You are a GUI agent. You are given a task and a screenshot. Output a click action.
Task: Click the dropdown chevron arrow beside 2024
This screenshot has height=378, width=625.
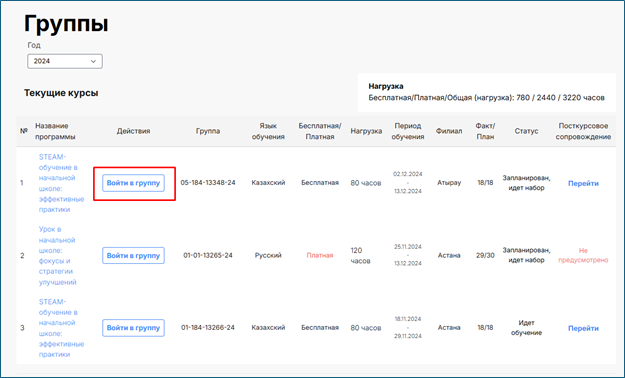(x=93, y=61)
